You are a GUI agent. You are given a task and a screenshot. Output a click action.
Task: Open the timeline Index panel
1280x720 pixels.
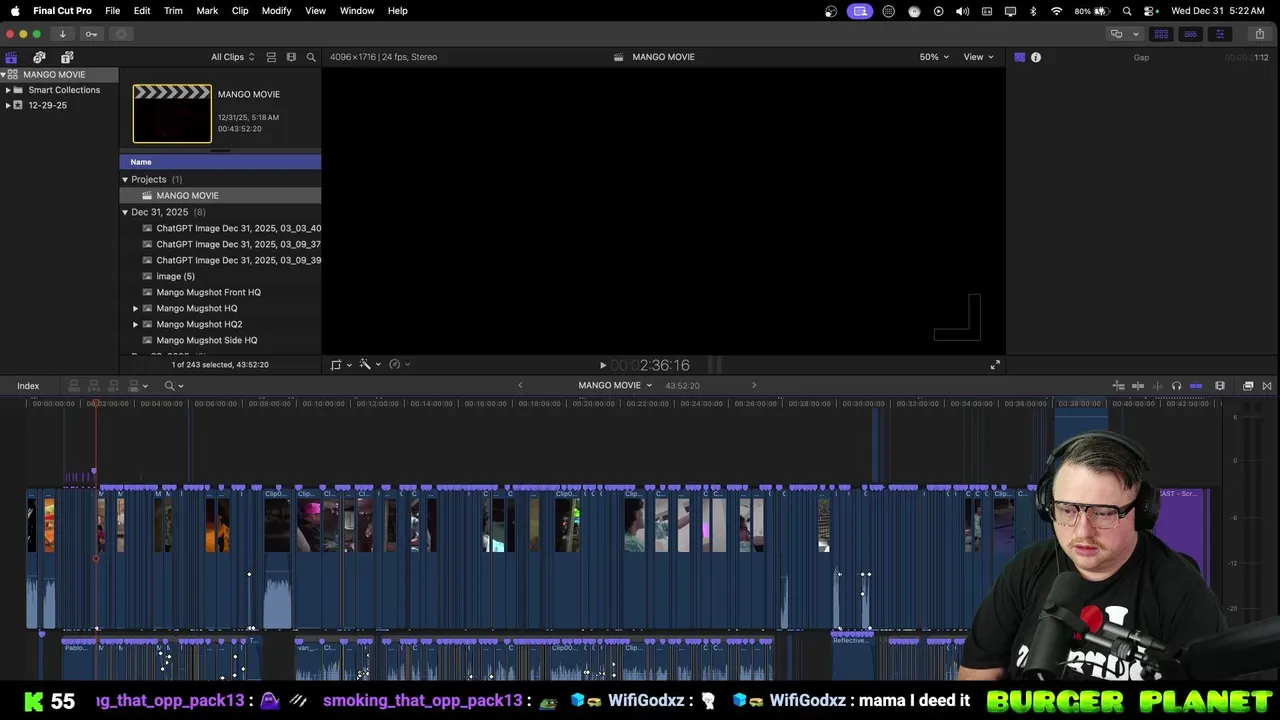(x=28, y=386)
